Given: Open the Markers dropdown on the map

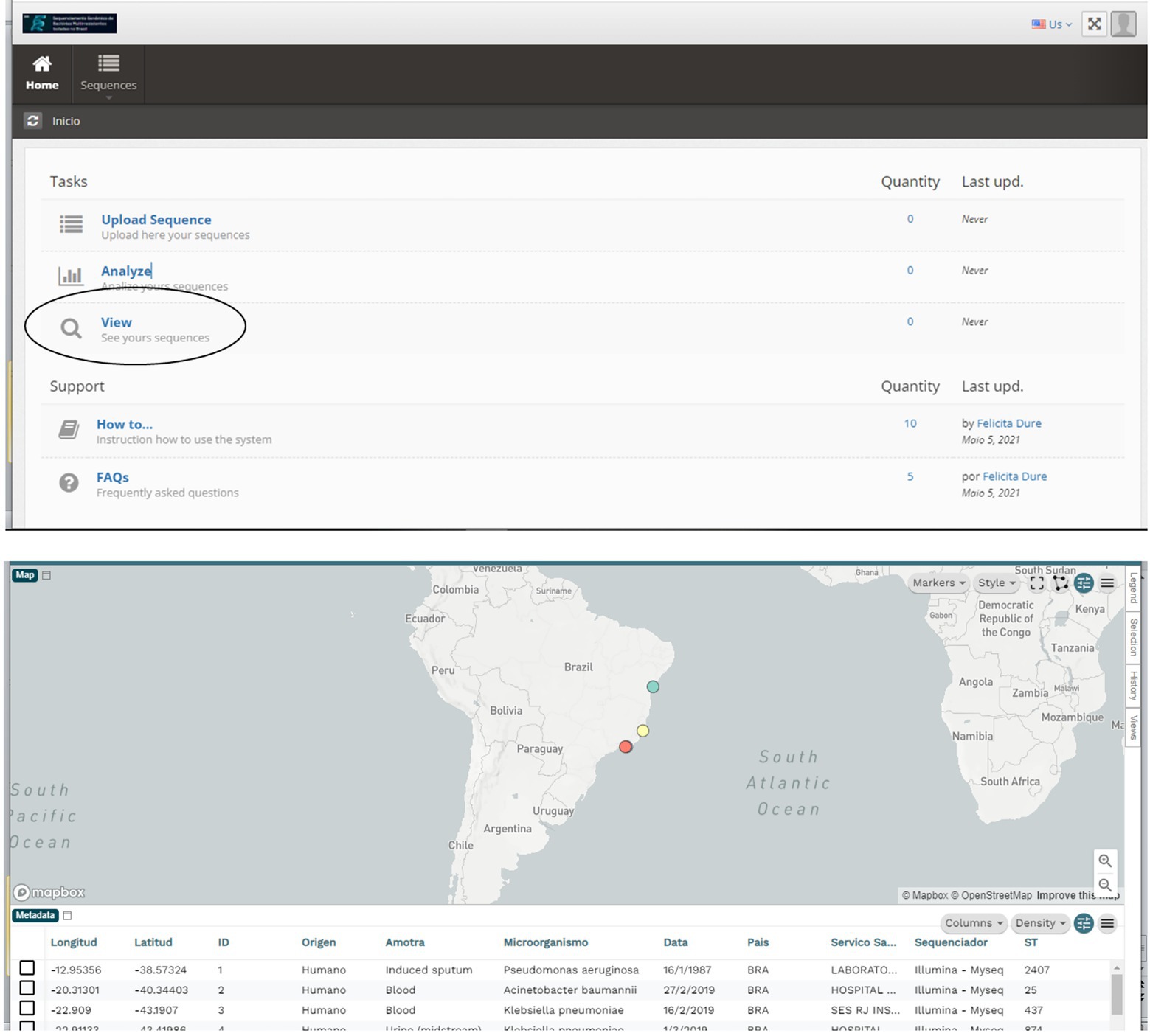Looking at the screenshot, I should point(938,583).
